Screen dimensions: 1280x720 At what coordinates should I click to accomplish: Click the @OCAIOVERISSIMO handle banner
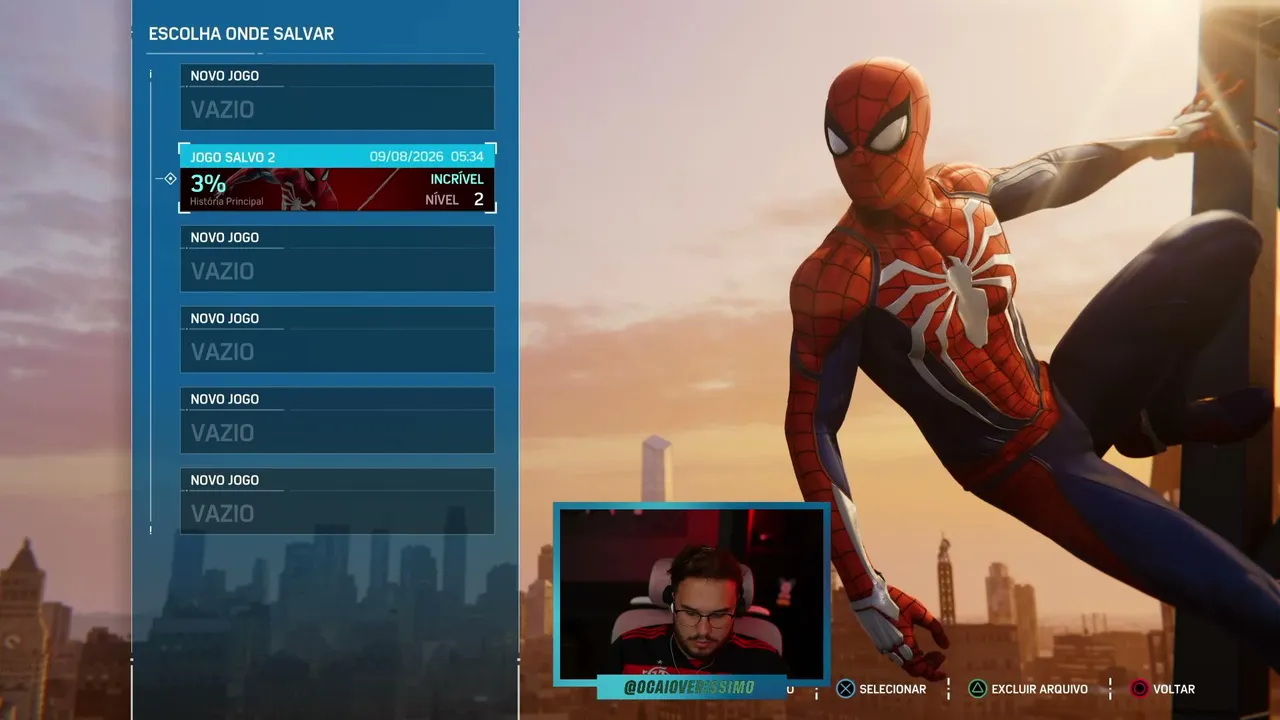(x=690, y=687)
